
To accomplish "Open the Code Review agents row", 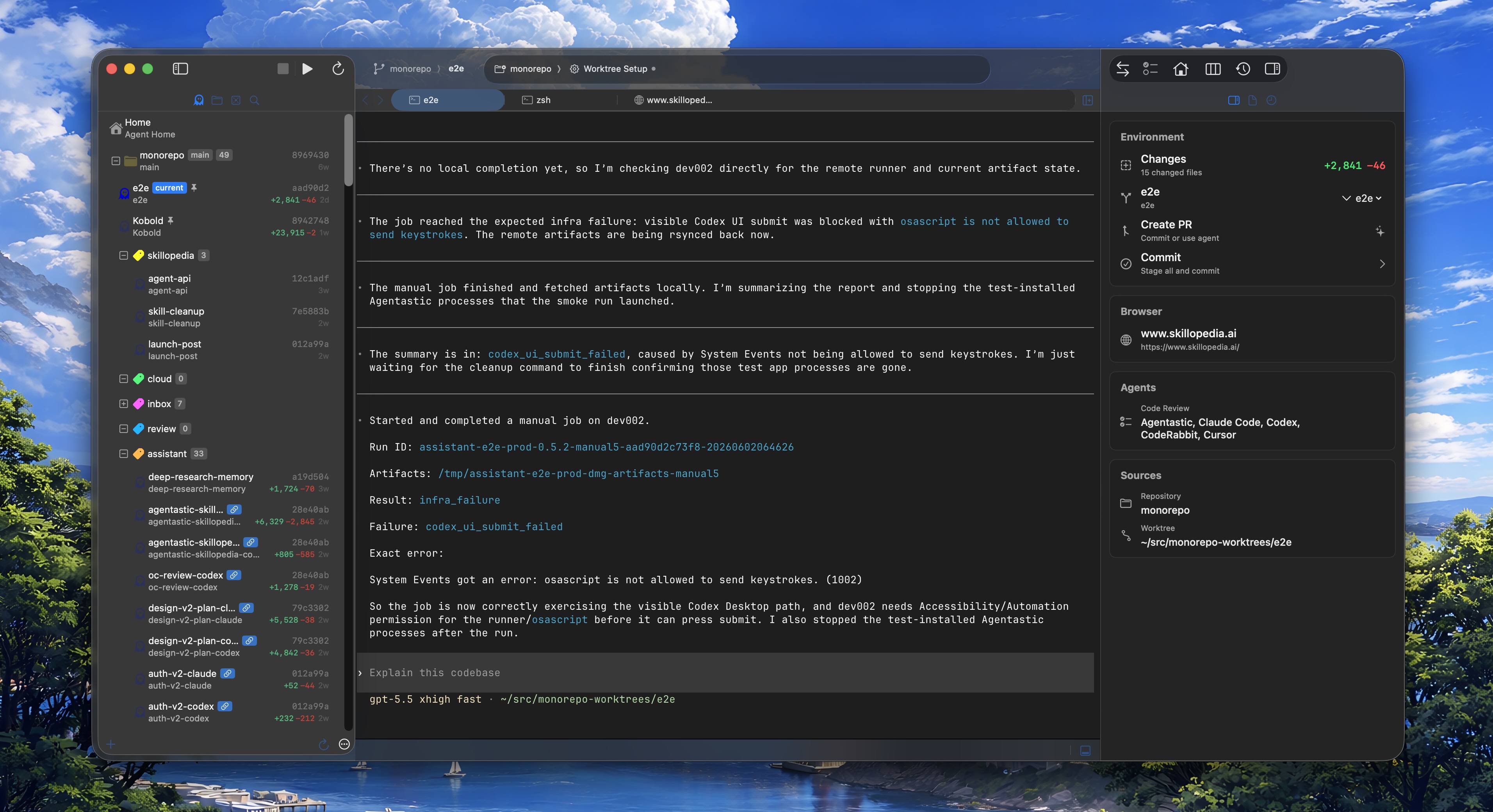I will coord(1252,422).
